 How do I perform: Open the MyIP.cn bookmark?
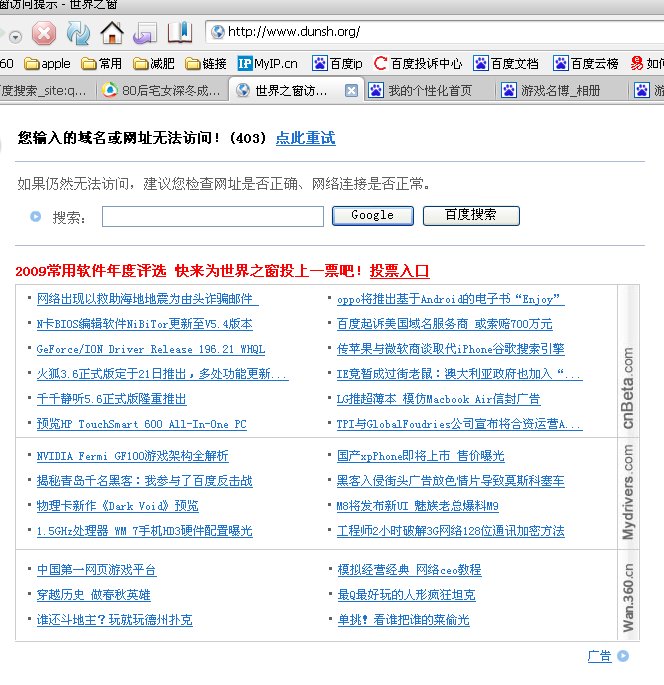pyautogui.click(x=267, y=64)
